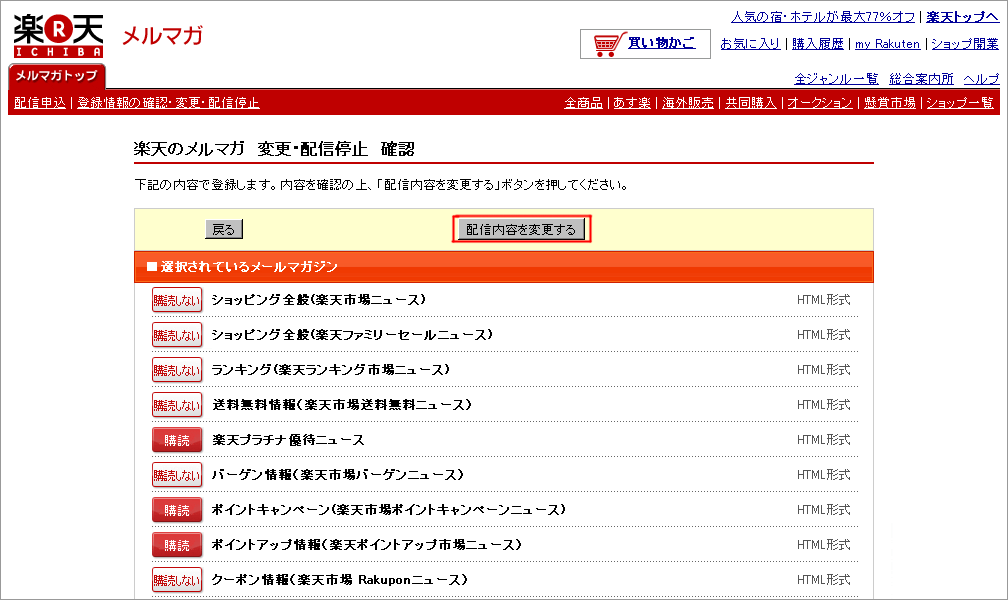1008x600 pixels.
Task: Open the オークション link
Action: coord(820,103)
